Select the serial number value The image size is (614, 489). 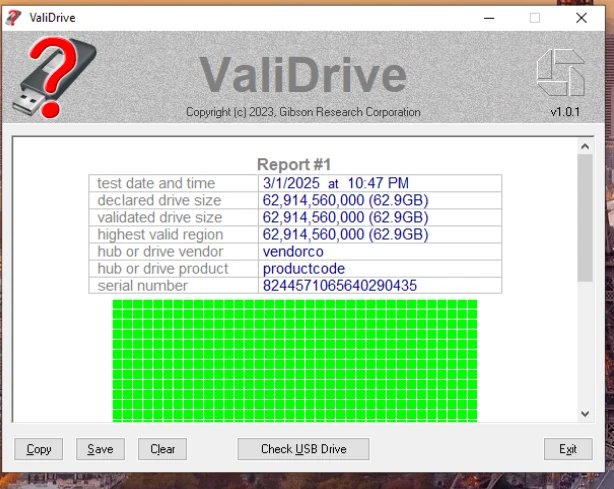point(339,285)
